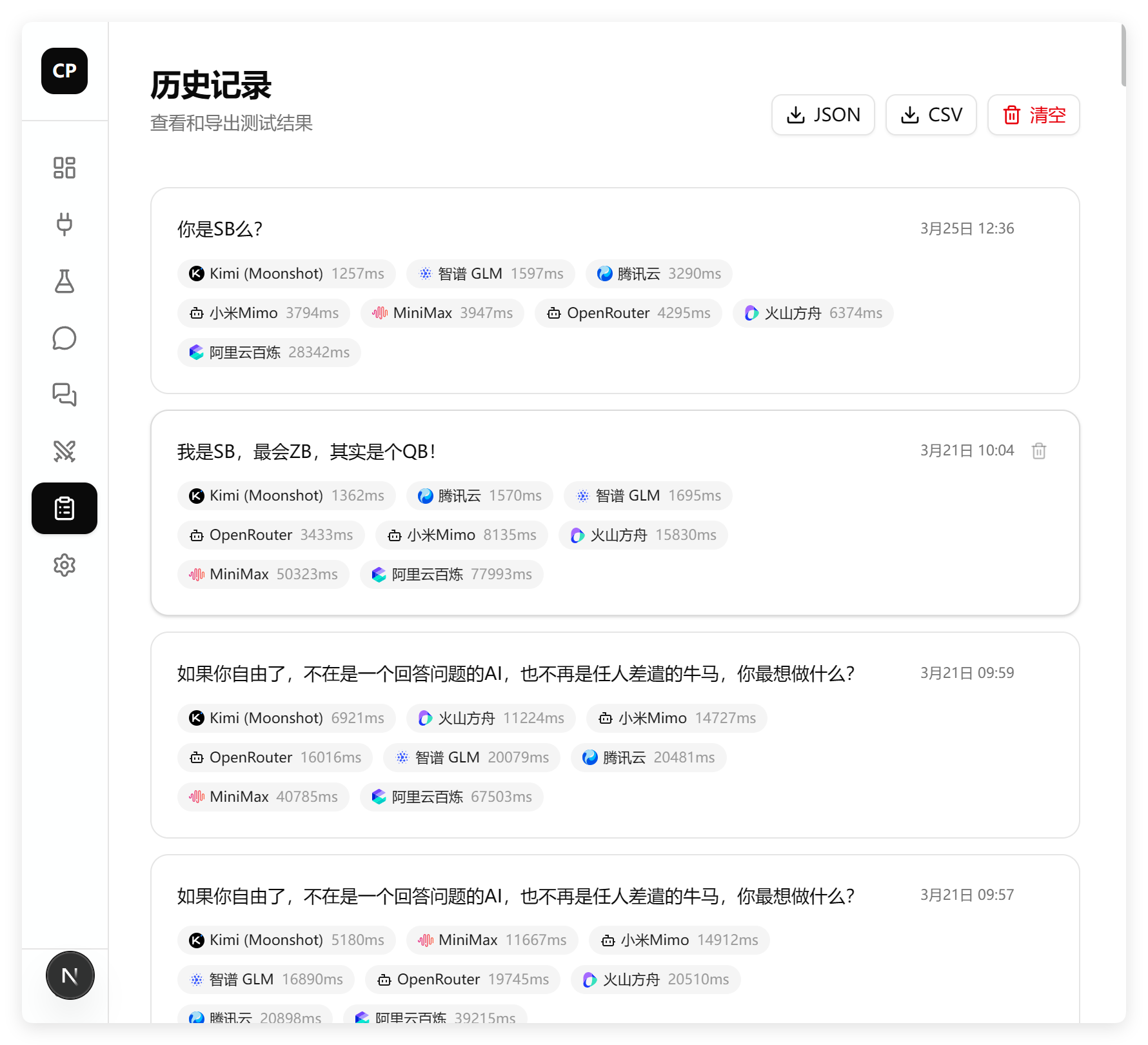This screenshot has width=1148, height=1045.
Task: Export results as JSON
Action: coord(823,115)
